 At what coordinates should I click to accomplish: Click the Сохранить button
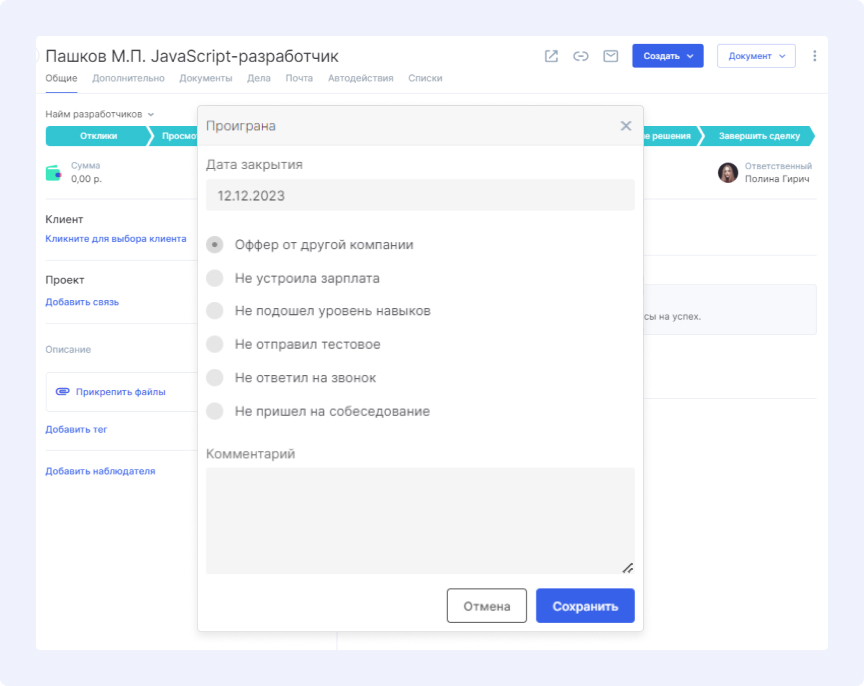tap(585, 606)
